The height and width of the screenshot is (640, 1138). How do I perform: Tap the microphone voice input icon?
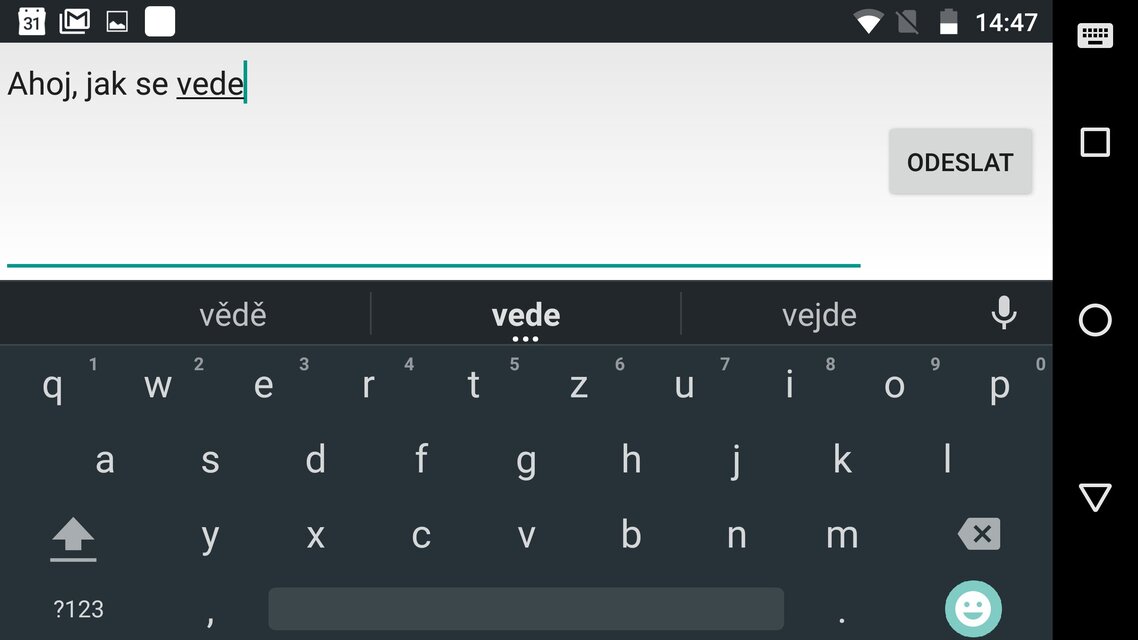tap(1004, 313)
